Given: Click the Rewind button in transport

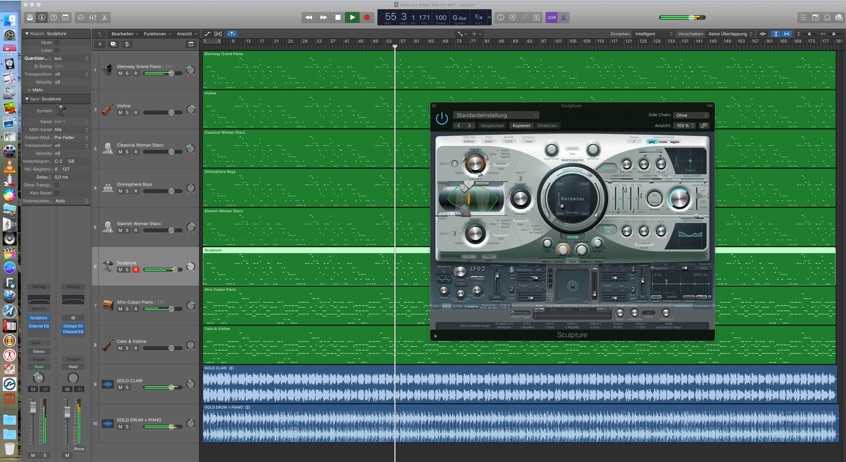Looking at the screenshot, I should point(309,17).
